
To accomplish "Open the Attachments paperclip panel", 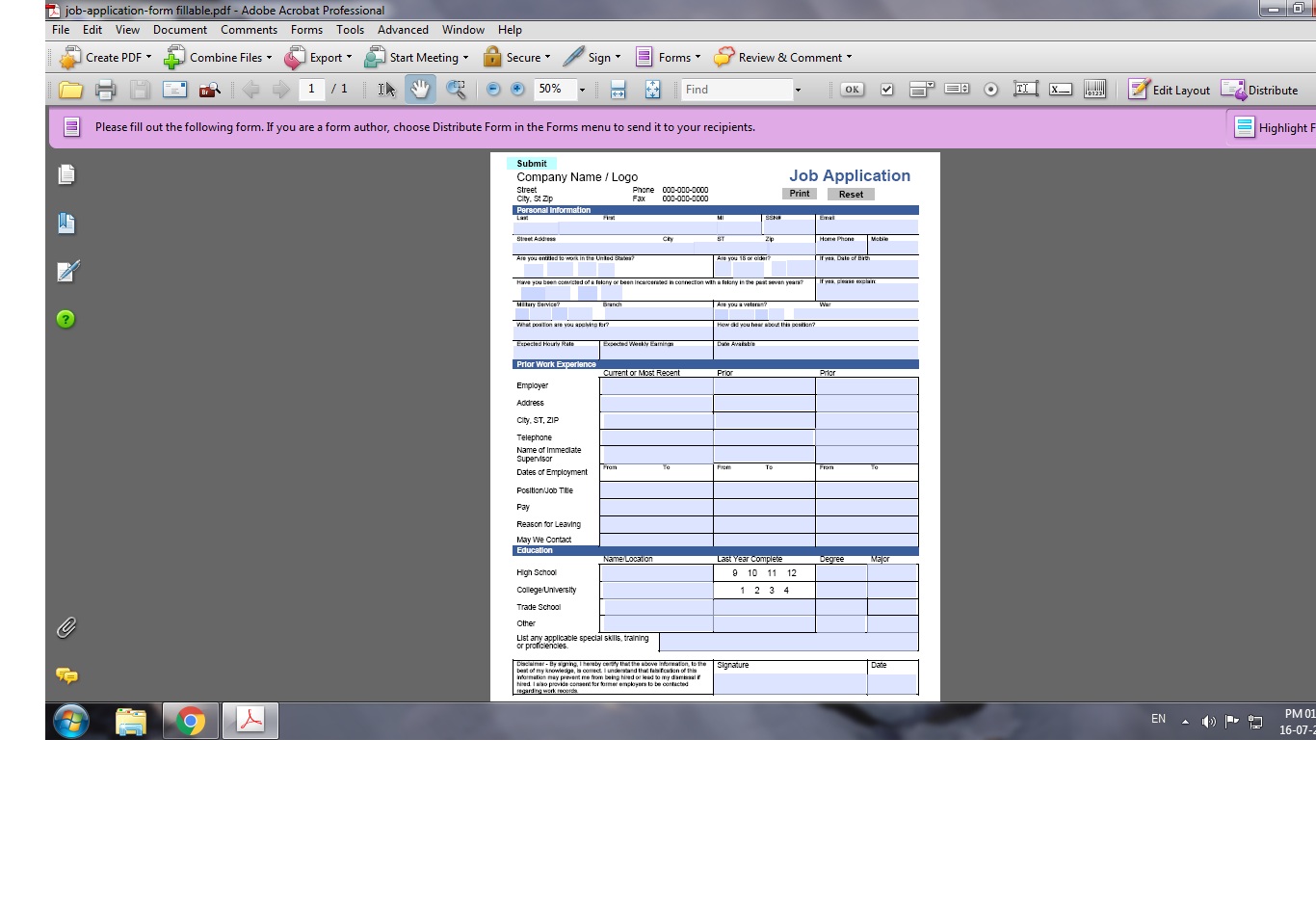I will coord(66,627).
